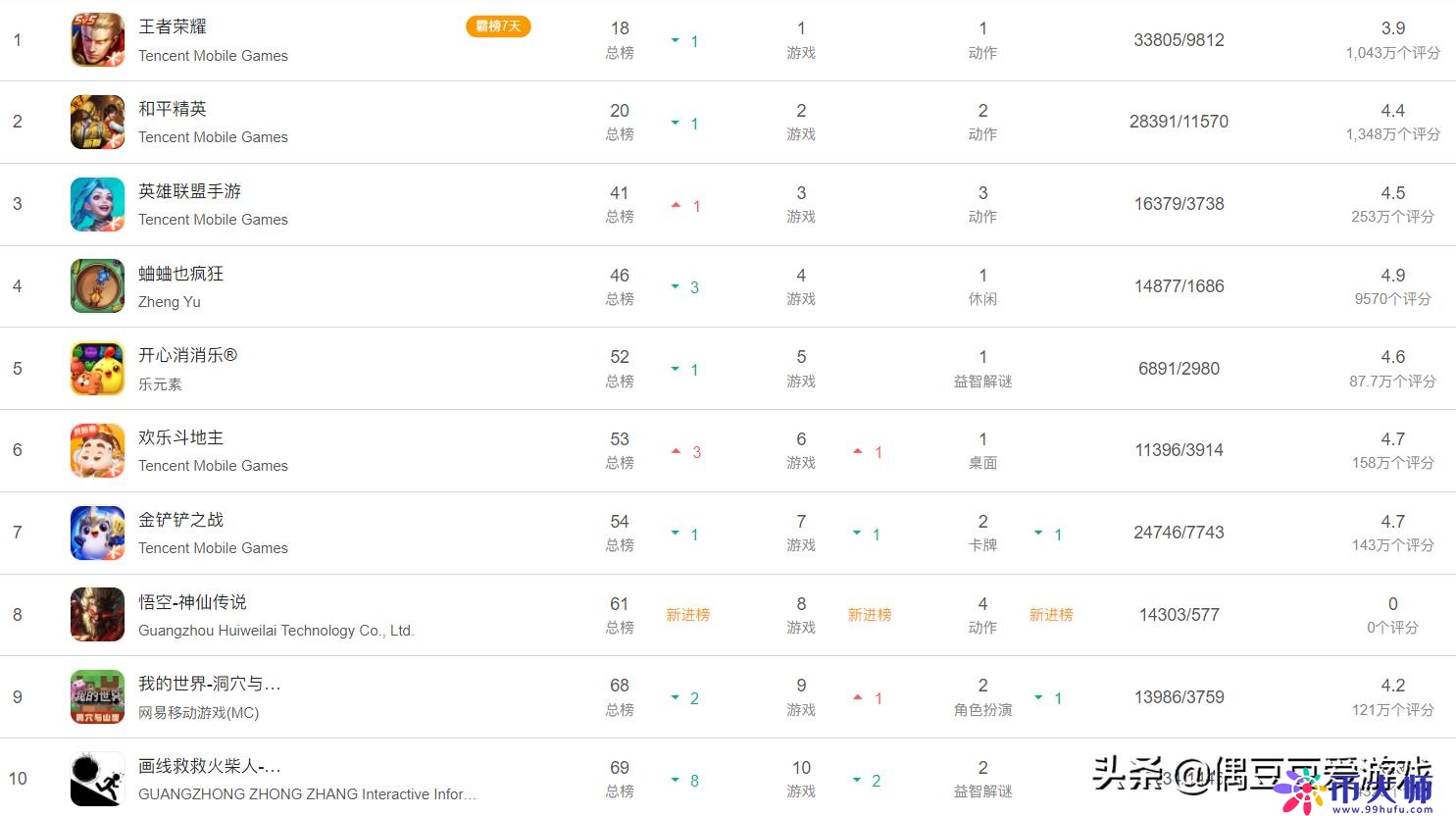The width and height of the screenshot is (1456, 816).
Task: Click the 动作 新进榜 label for 悟空-神仙传说
Action: point(1051,615)
